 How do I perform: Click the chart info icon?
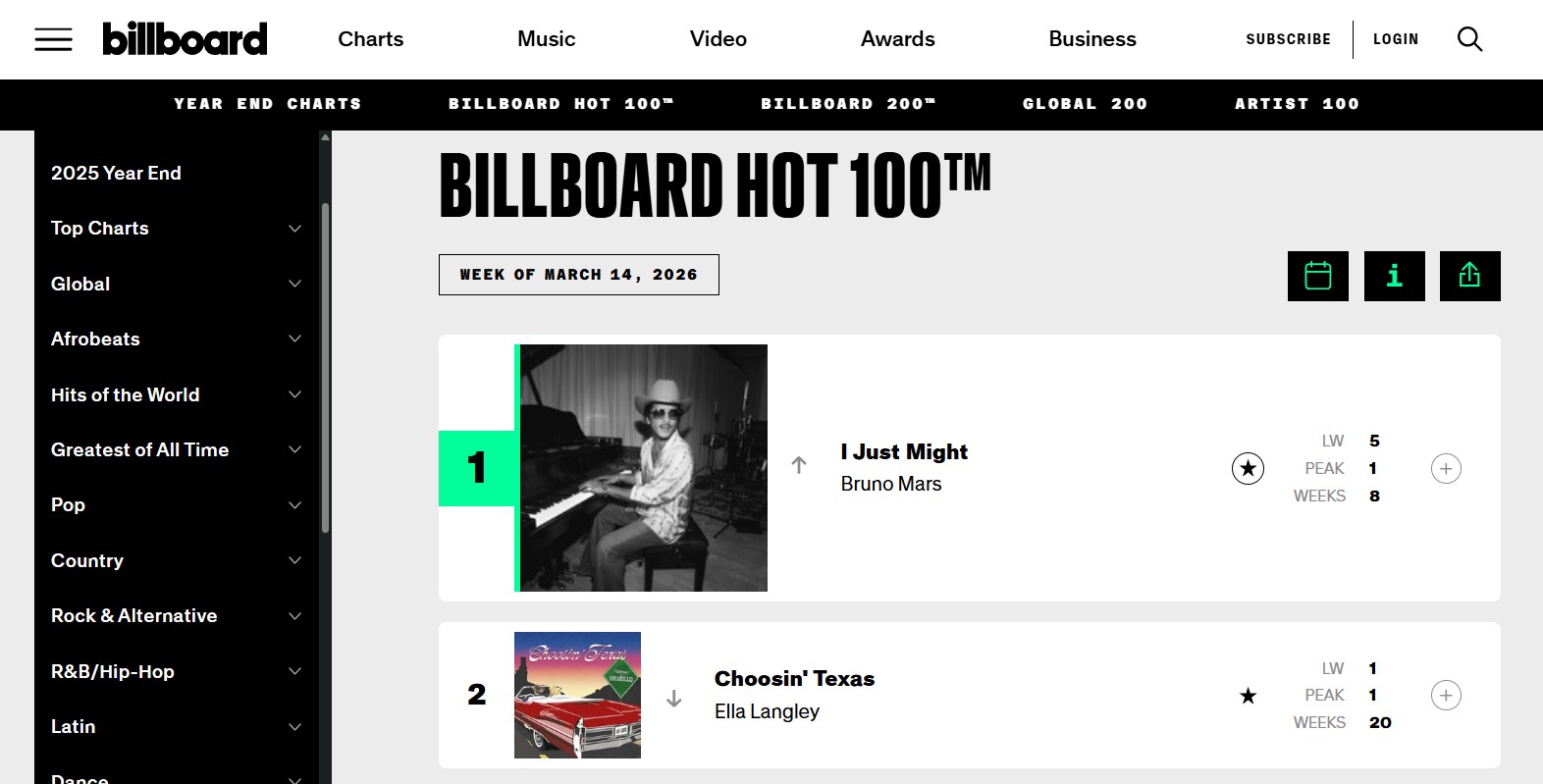(1394, 276)
